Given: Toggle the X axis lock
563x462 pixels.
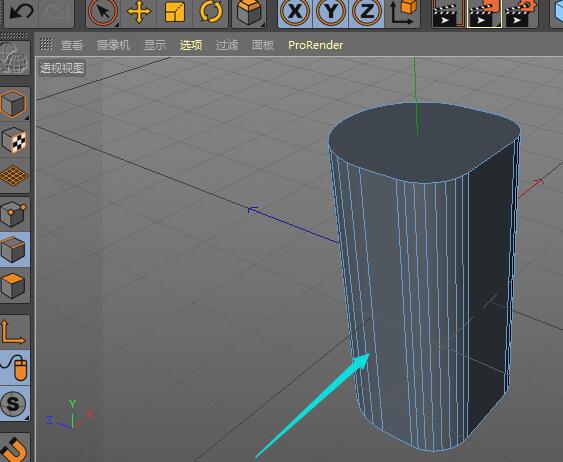Looking at the screenshot, I should [x=295, y=12].
